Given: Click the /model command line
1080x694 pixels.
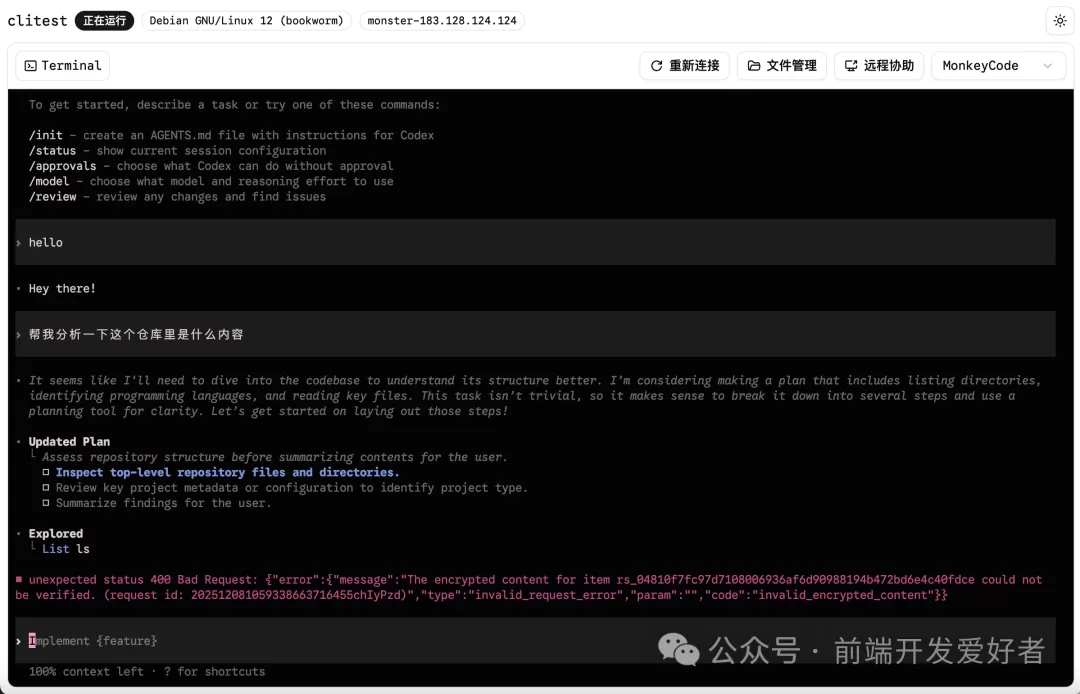Looking at the screenshot, I should pyautogui.click(x=211, y=181).
